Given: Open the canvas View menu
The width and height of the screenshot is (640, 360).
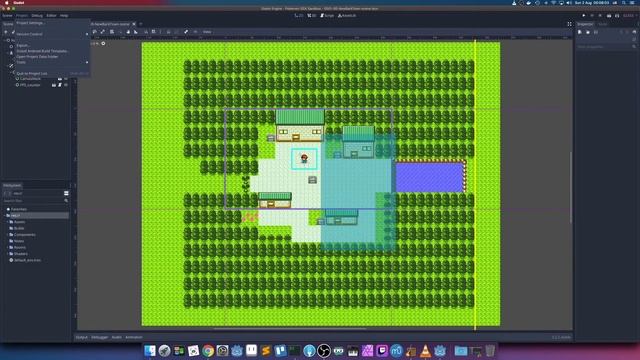Looking at the screenshot, I should coord(207,32).
